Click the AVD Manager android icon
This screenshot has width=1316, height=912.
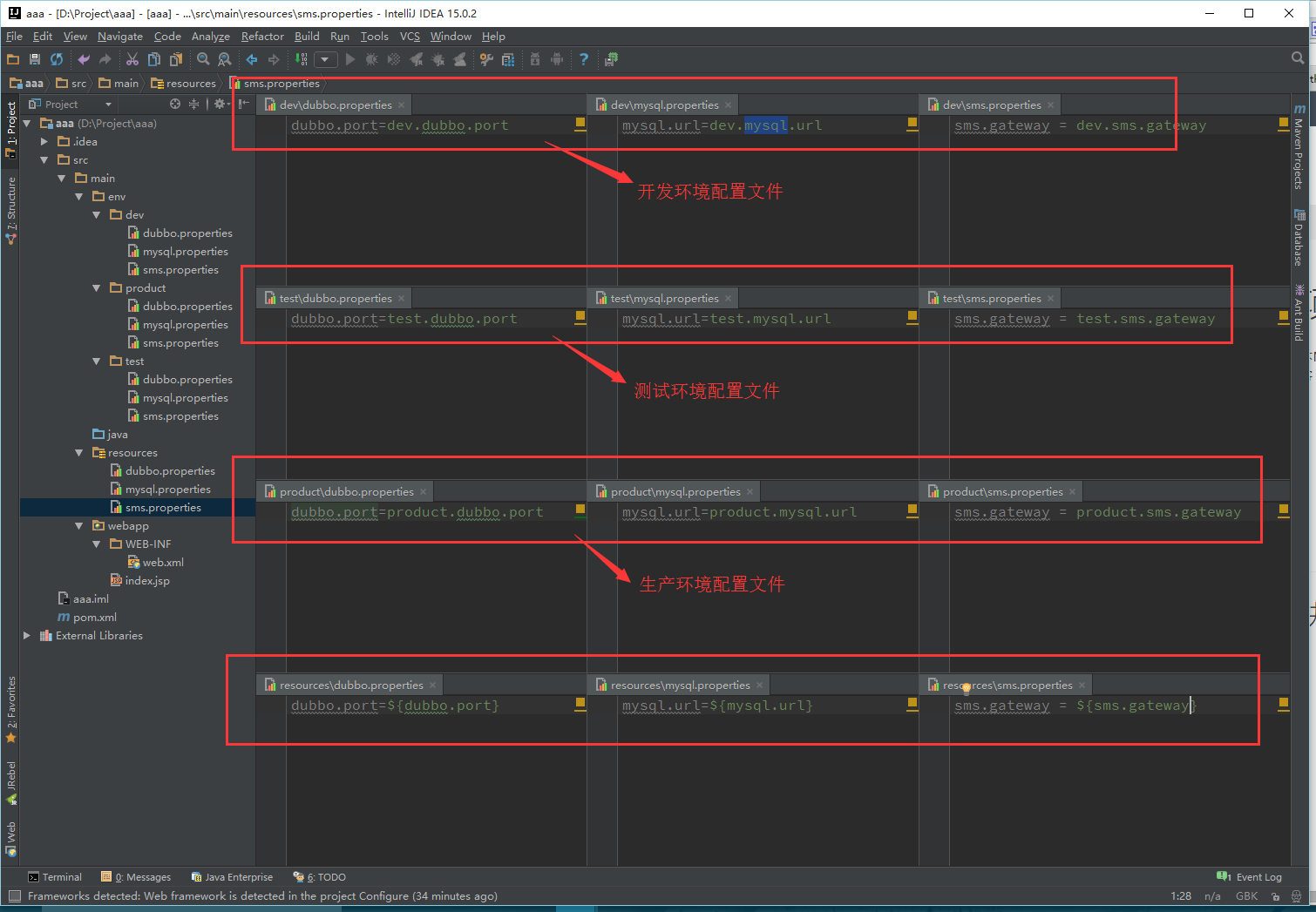557,59
